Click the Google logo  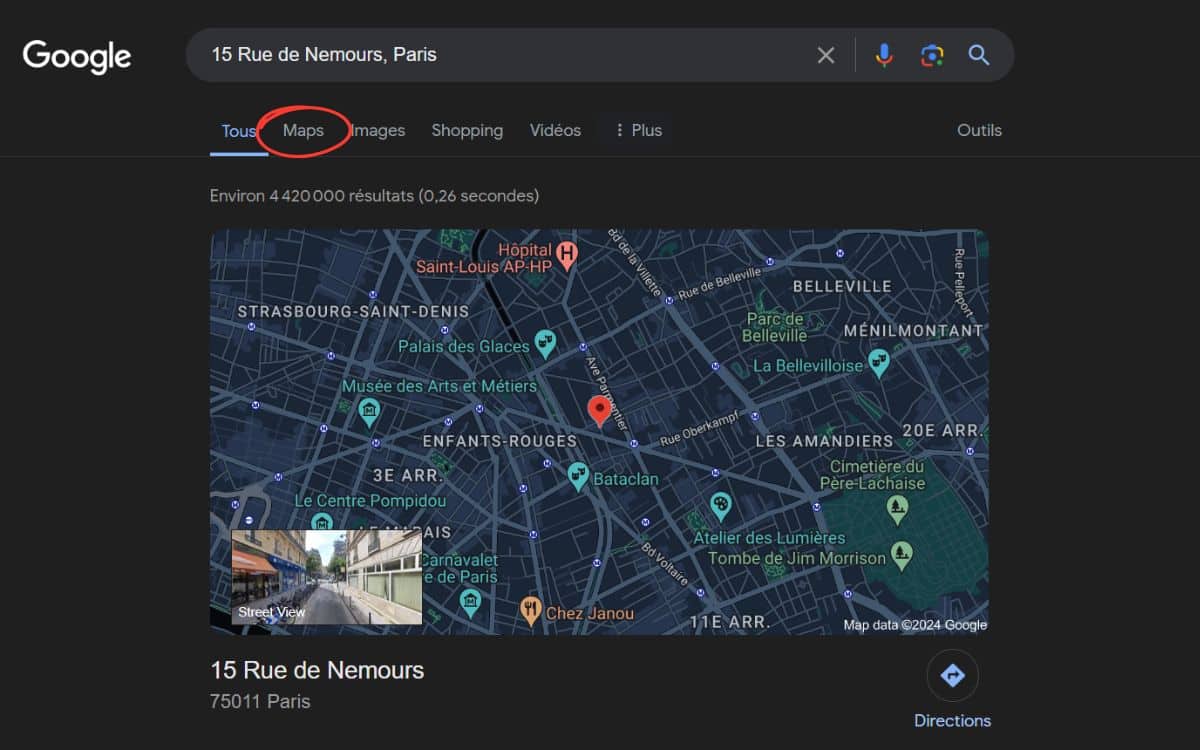point(77,56)
